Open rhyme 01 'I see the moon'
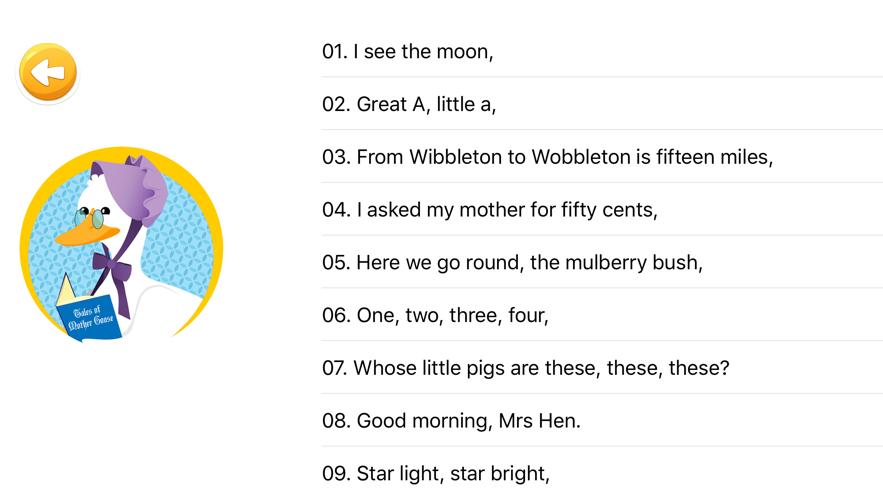The height and width of the screenshot is (497, 883). [x=407, y=51]
